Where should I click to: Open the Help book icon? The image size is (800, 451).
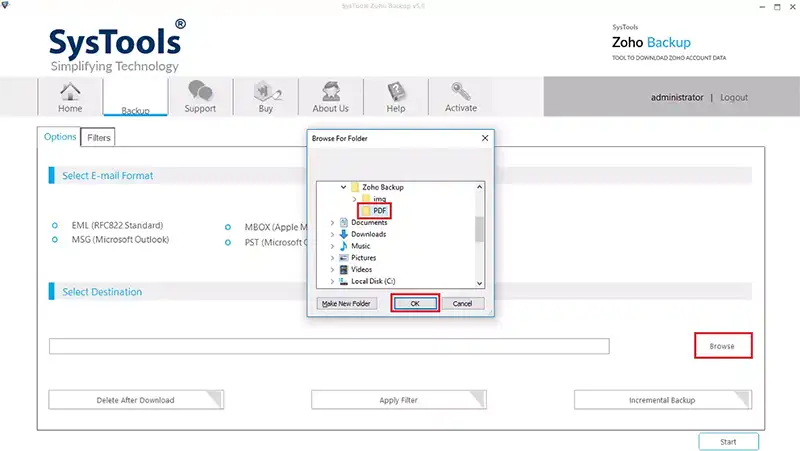coord(396,91)
